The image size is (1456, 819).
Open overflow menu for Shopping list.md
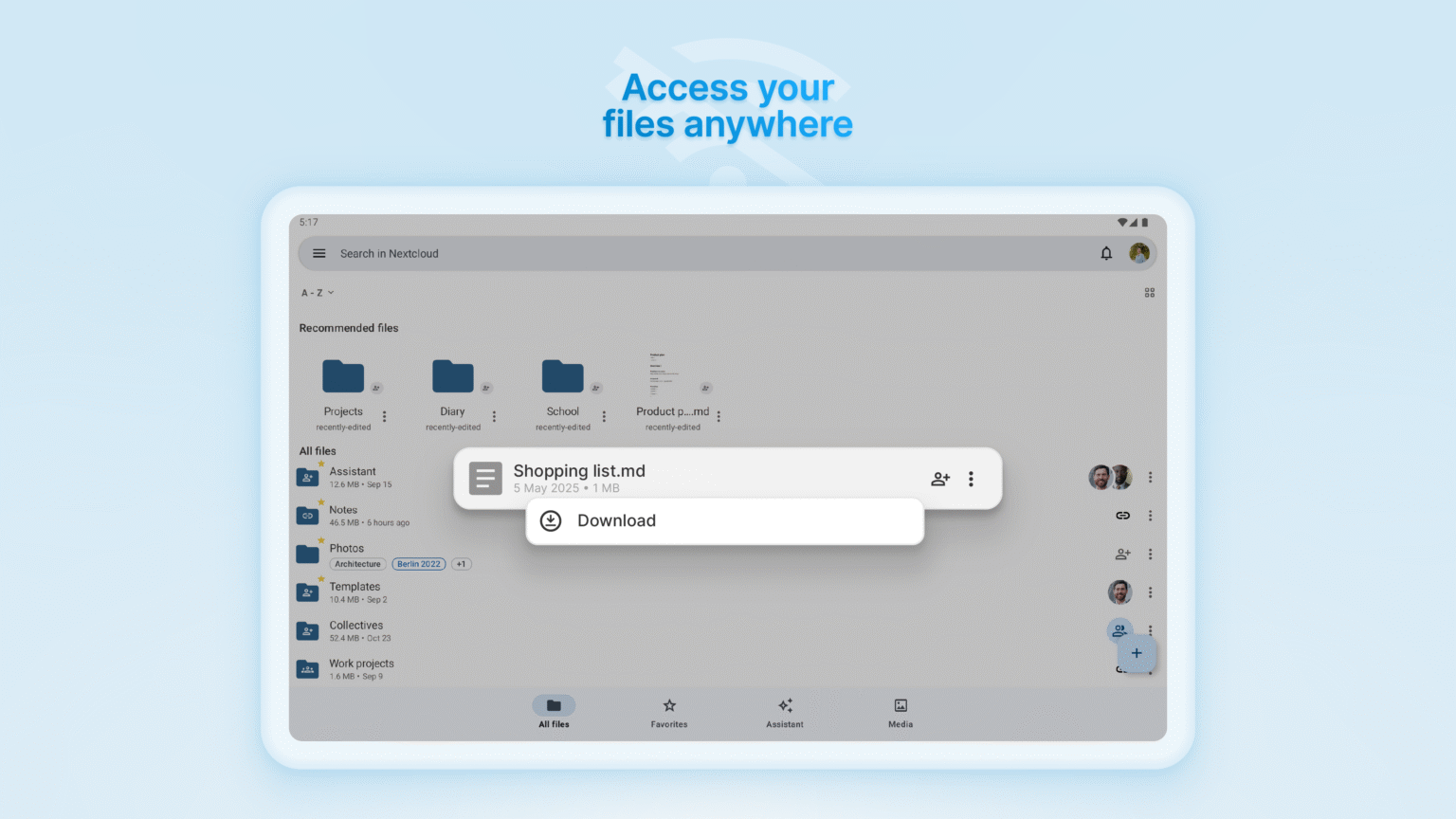click(971, 479)
